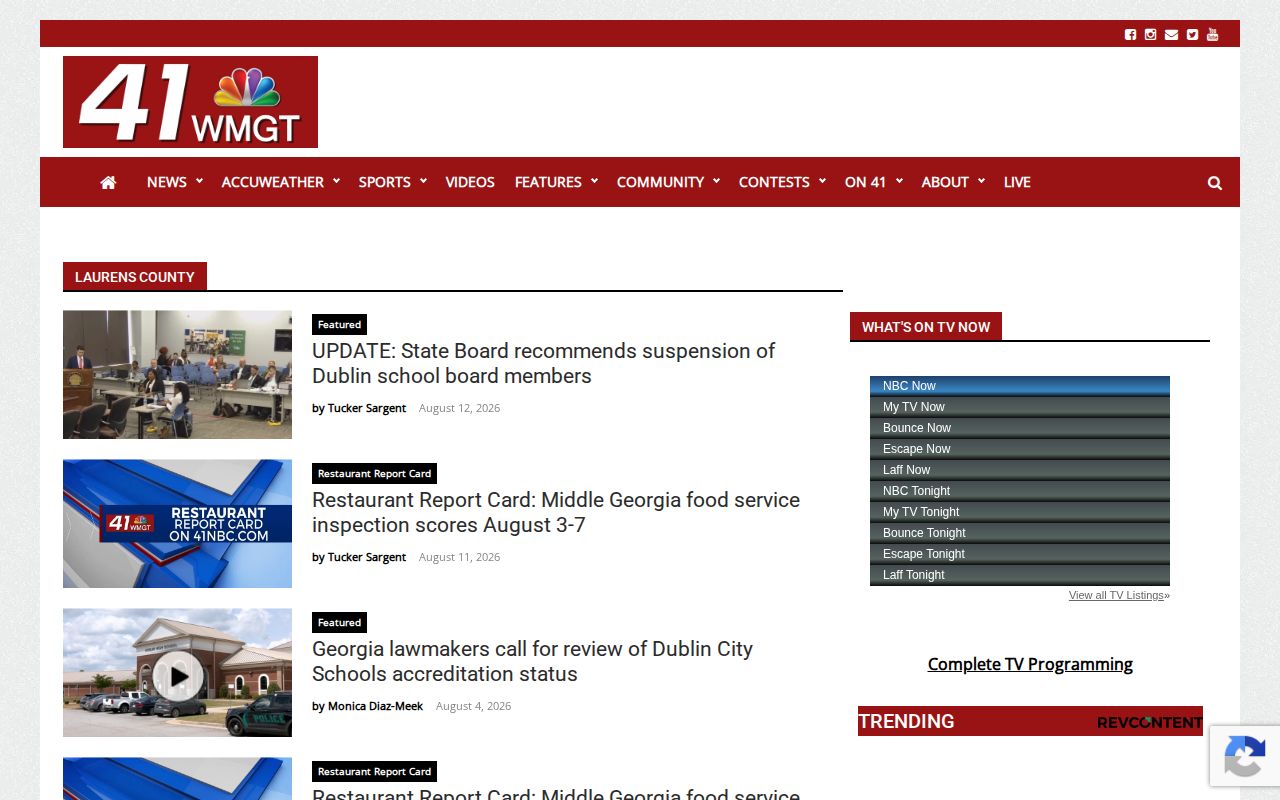Viewport: 1280px width, 800px height.
Task: Select the NBC Tonight listing tab
Action: (1020, 491)
